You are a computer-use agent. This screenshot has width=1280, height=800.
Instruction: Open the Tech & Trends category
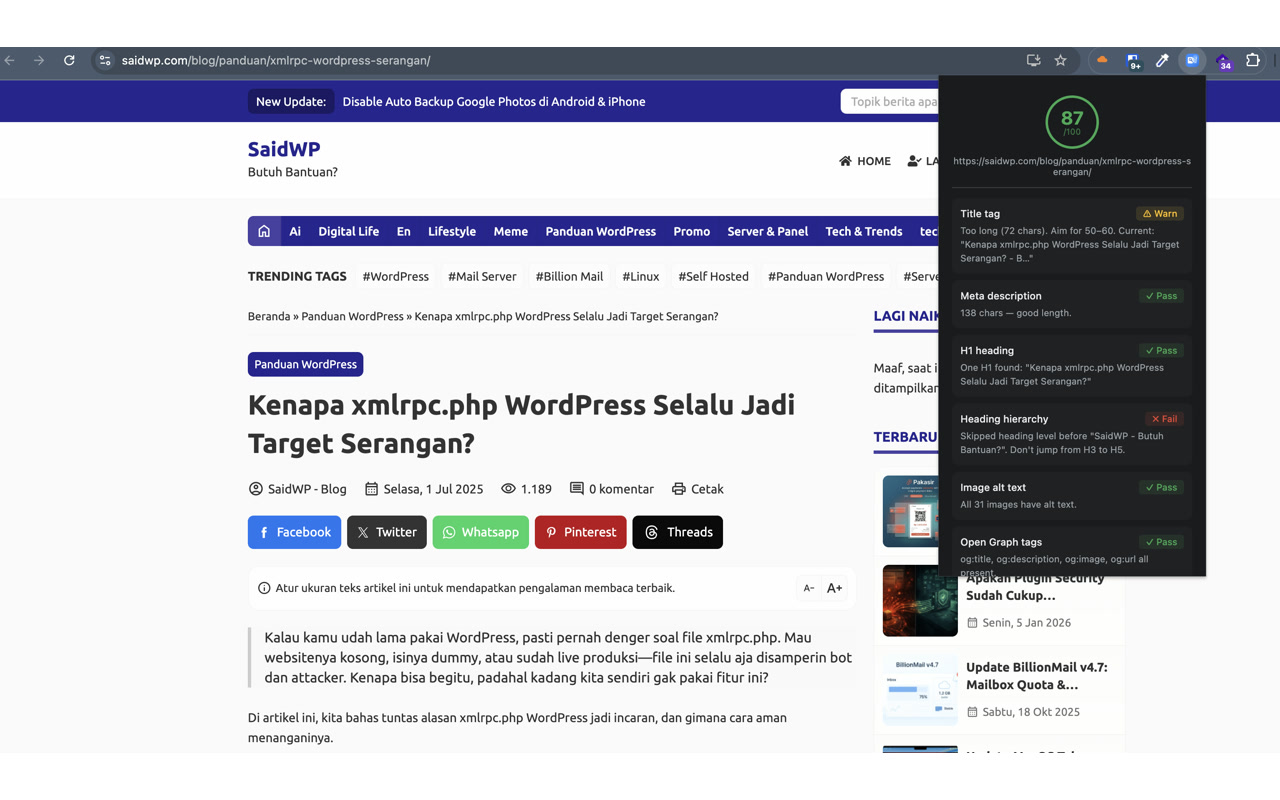click(864, 231)
